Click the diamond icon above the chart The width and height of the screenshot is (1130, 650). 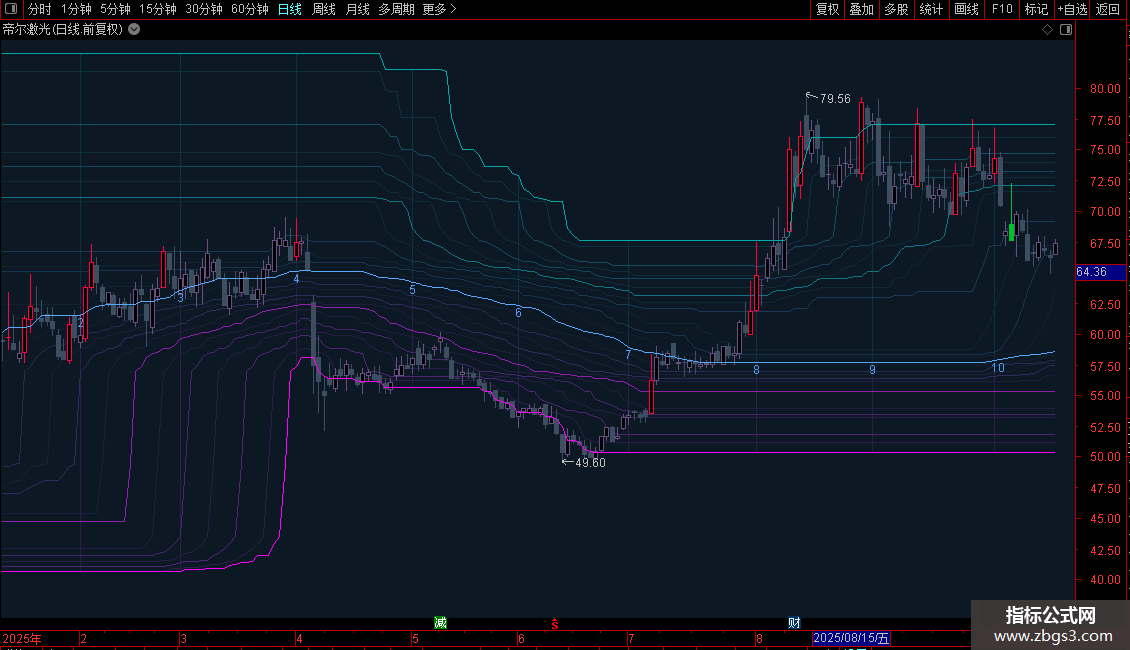pyautogui.click(x=1047, y=30)
